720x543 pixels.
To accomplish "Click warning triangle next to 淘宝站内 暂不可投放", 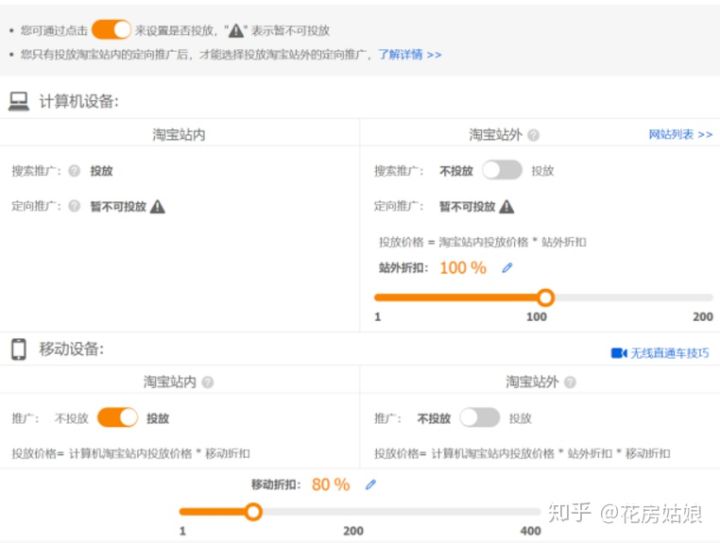I will click(158, 206).
